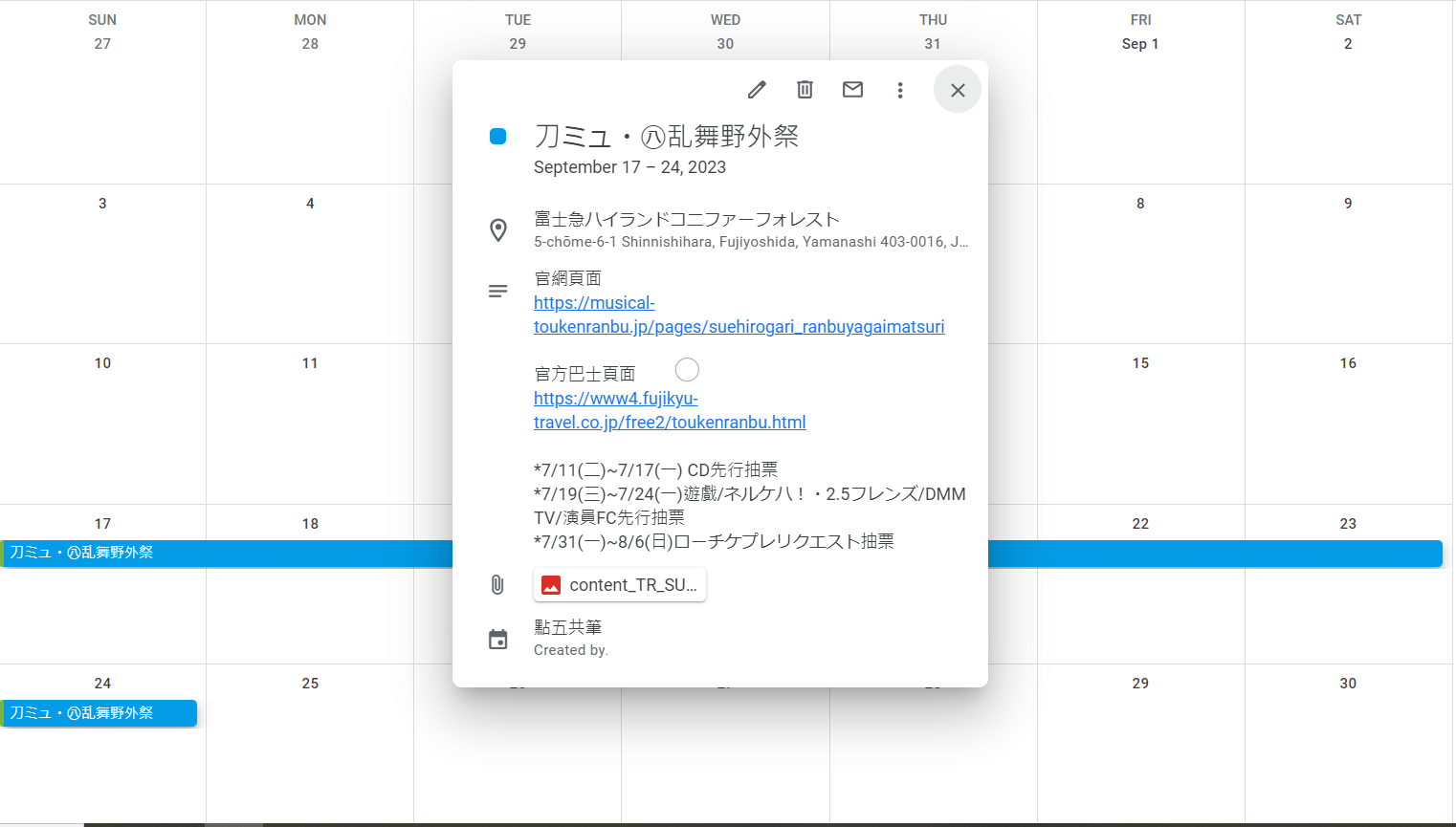
Task: Open the content_TR_SU attachment chip
Action: [620, 585]
